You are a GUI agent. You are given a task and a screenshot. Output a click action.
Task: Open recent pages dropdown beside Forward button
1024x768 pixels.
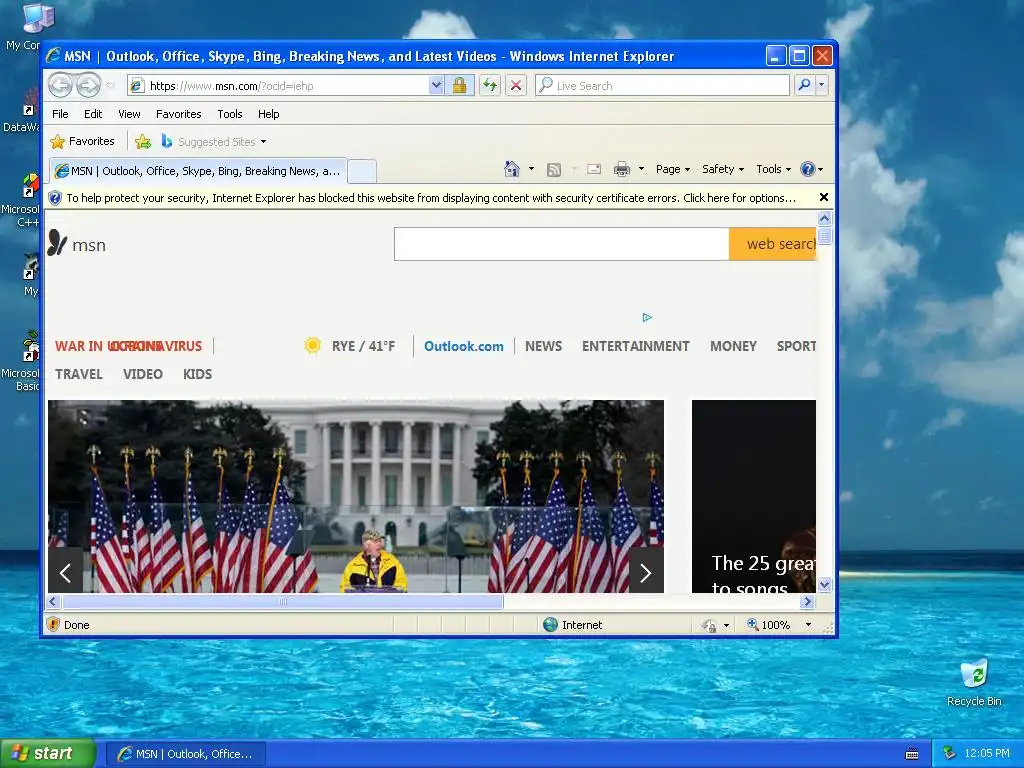coord(110,86)
